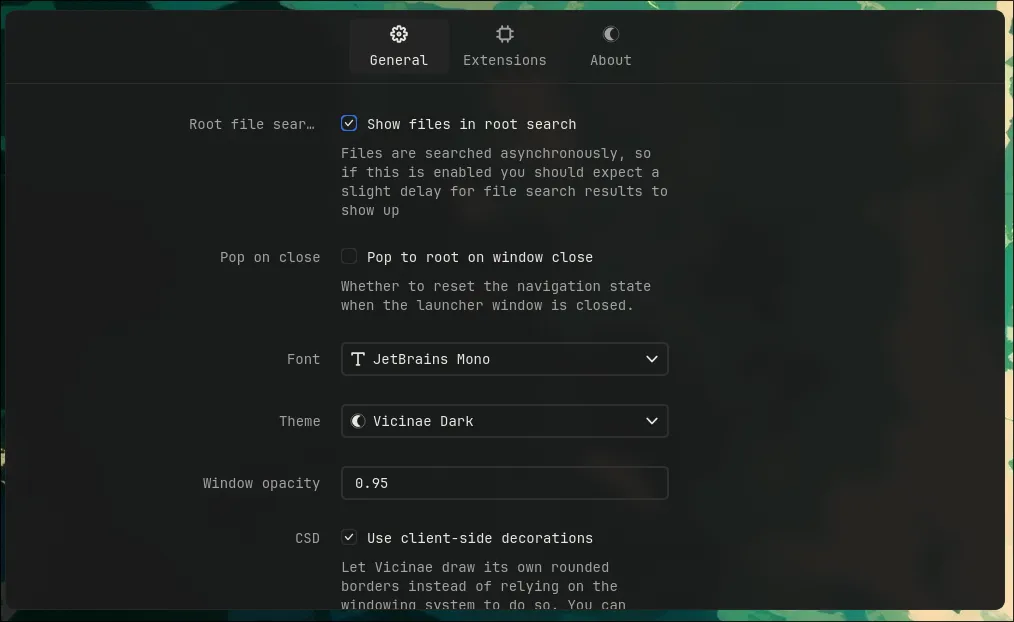Click the T font icon beside JetBrains Mono
The image size is (1014, 622).
(358, 359)
